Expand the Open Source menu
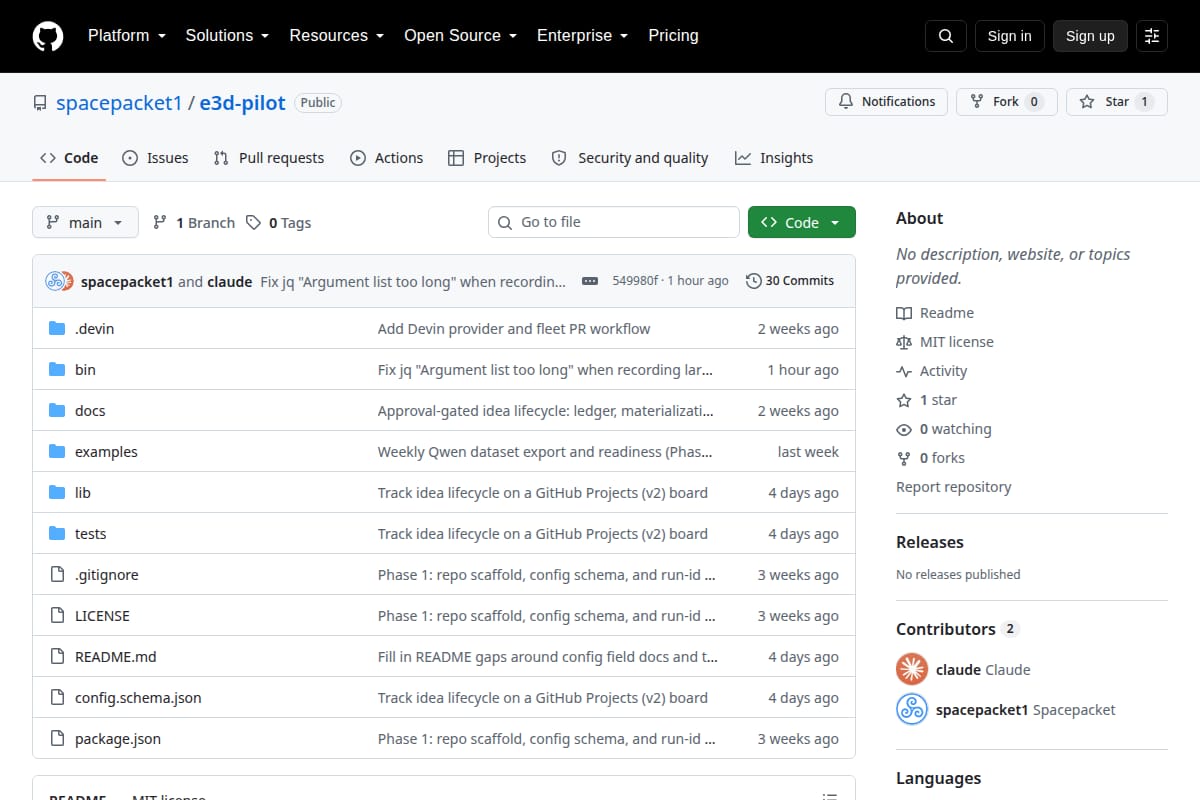Image resolution: width=1200 pixels, height=800 pixels. pyautogui.click(x=461, y=36)
